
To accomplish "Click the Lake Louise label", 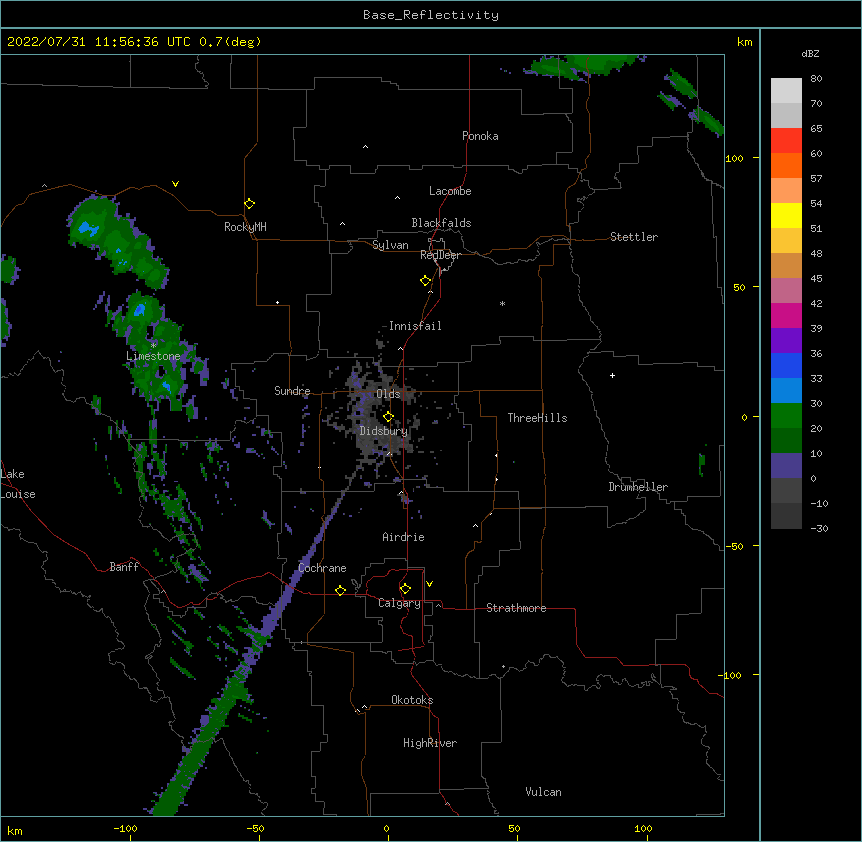I will pyautogui.click(x=18, y=484).
